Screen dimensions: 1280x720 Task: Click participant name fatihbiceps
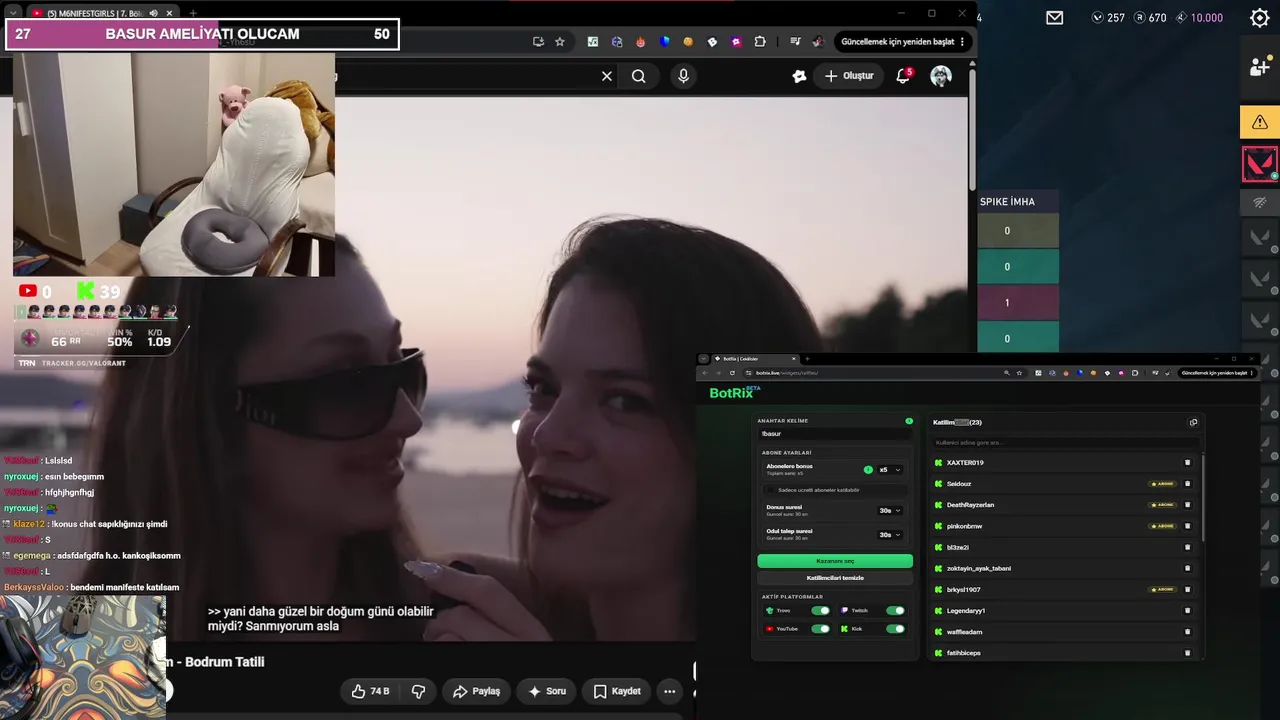pyautogui.click(x=964, y=653)
